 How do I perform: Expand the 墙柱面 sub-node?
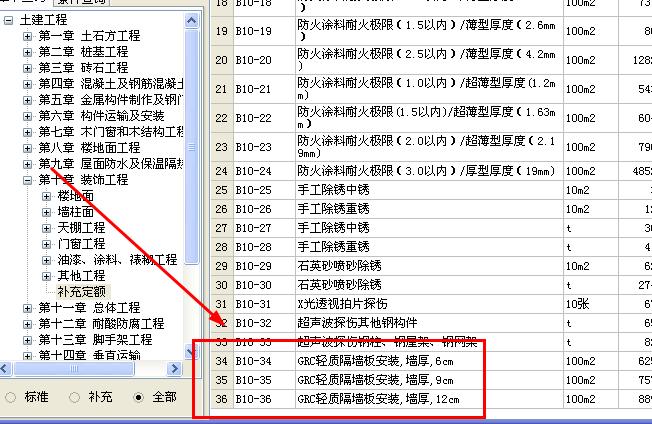click(x=47, y=212)
